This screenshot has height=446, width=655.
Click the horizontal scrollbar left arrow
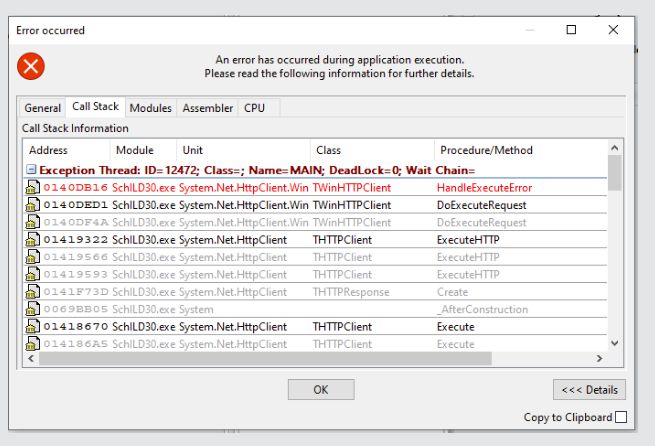31,358
